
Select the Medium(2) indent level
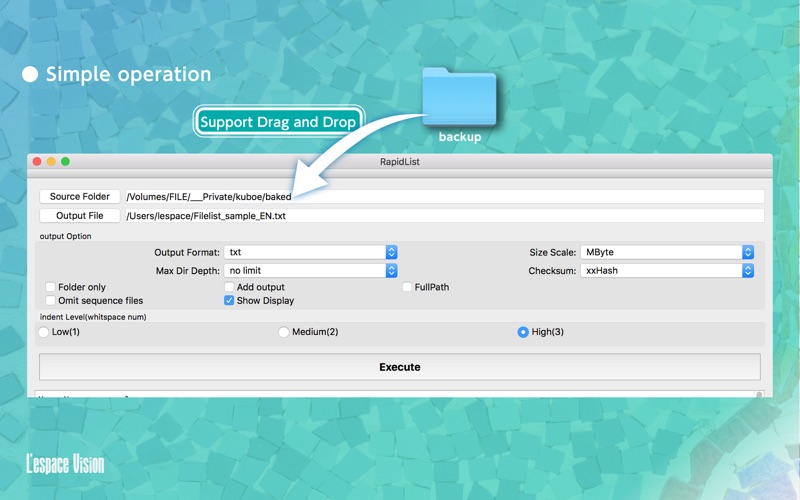pos(284,332)
